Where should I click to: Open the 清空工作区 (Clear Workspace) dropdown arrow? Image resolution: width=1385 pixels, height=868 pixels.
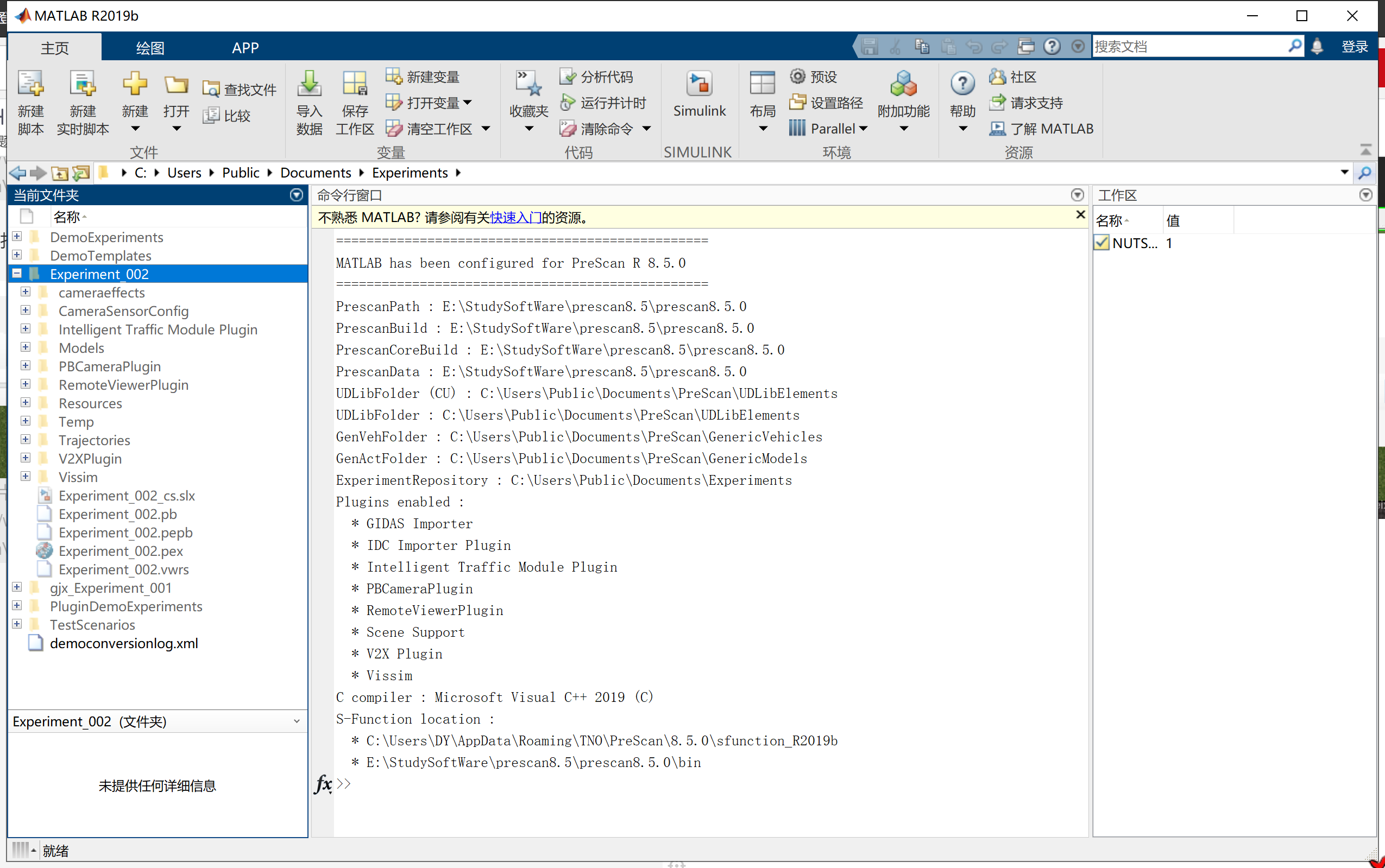click(x=486, y=129)
